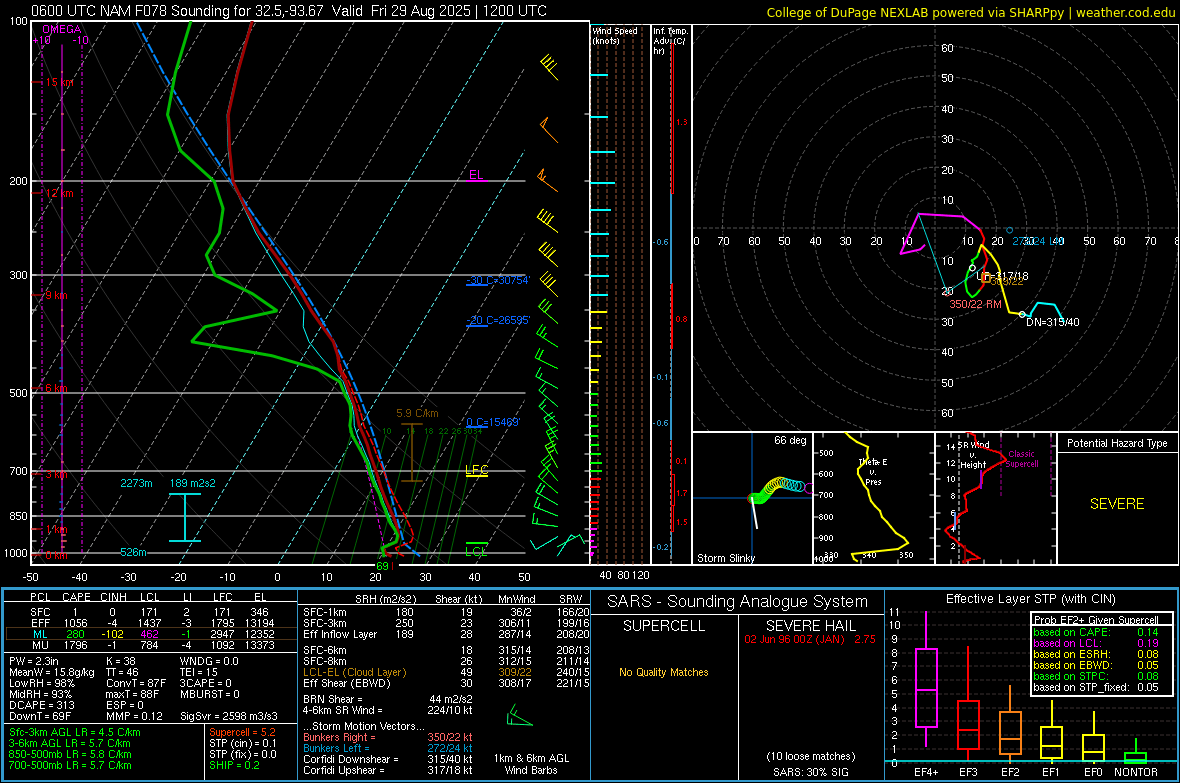Click the "Sfc-3km AGL LR = 4.5 C/km" line
Image resolution: width=1180 pixels, height=783 pixels.
[x=75, y=732]
